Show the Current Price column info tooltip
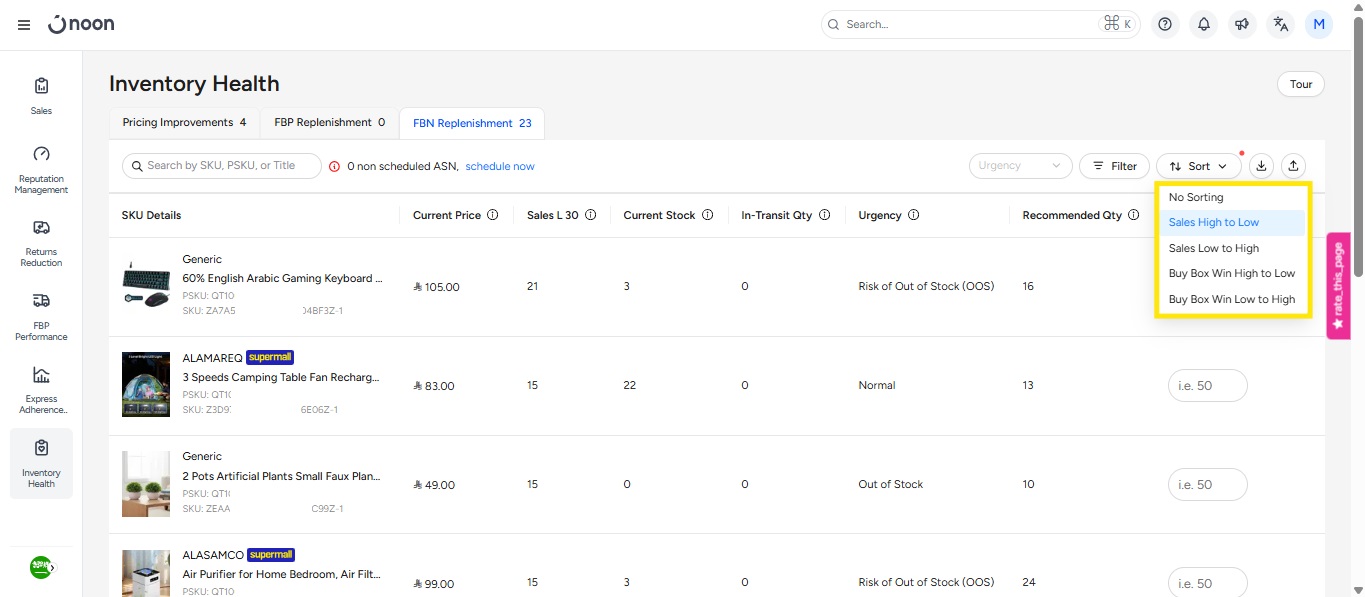Image resolution: width=1365 pixels, height=597 pixels. click(x=493, y=215)
